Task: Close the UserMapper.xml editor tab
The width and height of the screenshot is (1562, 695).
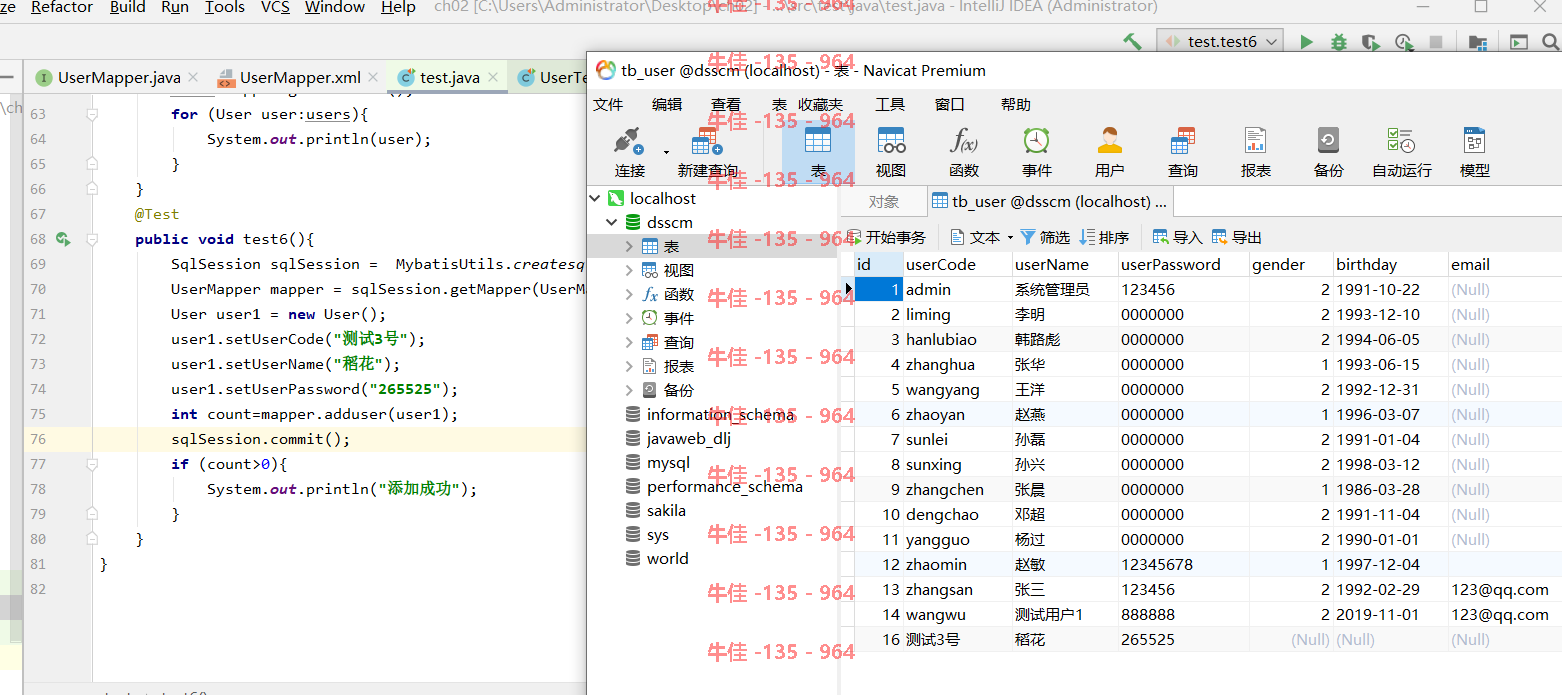Action: (x=374, y=77)
